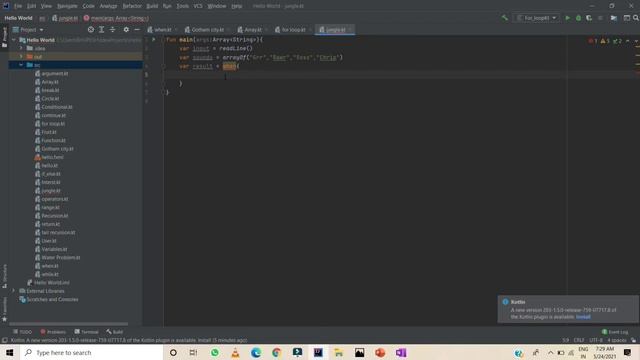640x360 pixels.
Task: Open the TODO tool window
Action: (x=22, y=332)
